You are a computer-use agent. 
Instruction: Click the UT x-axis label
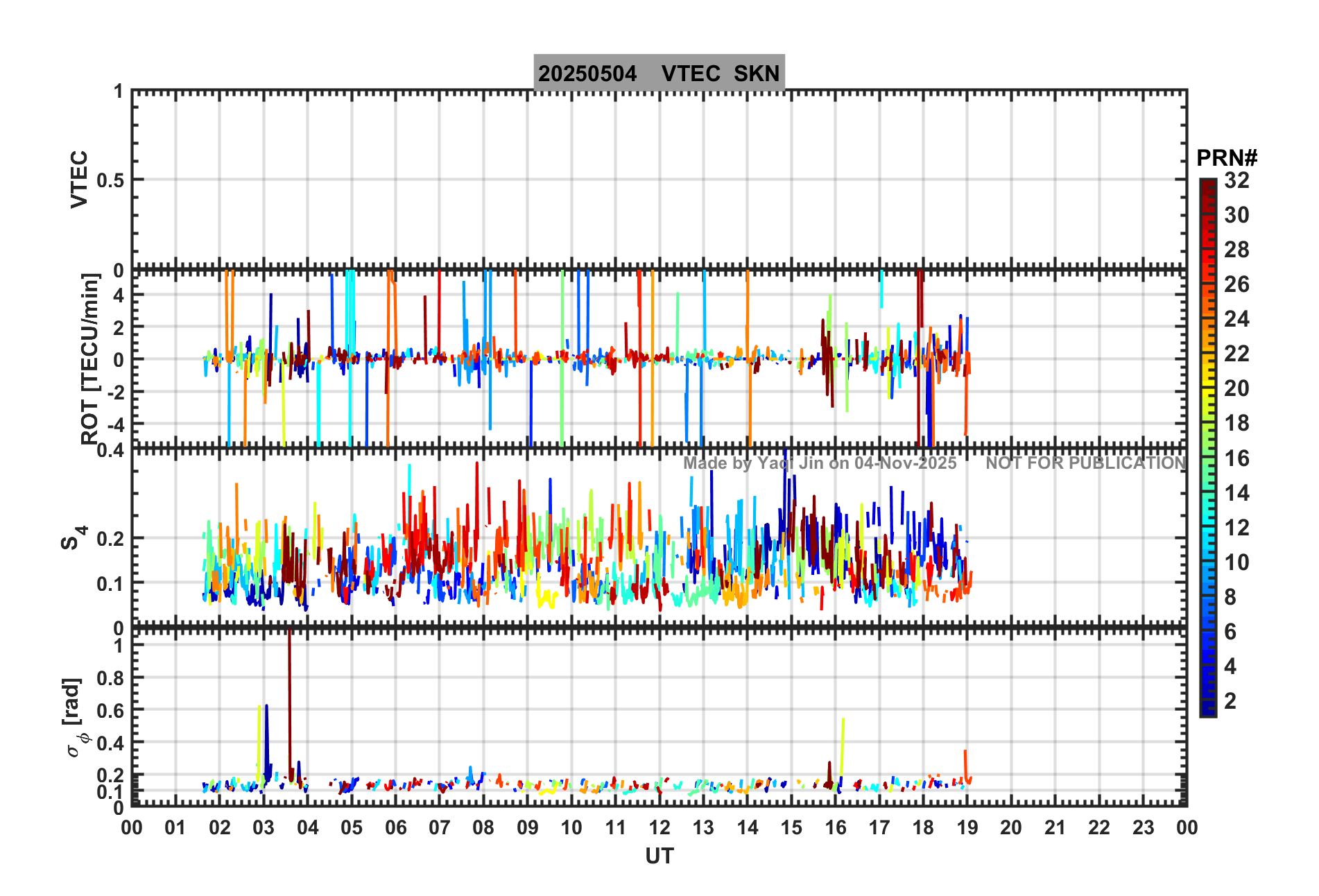pos(659,856)
